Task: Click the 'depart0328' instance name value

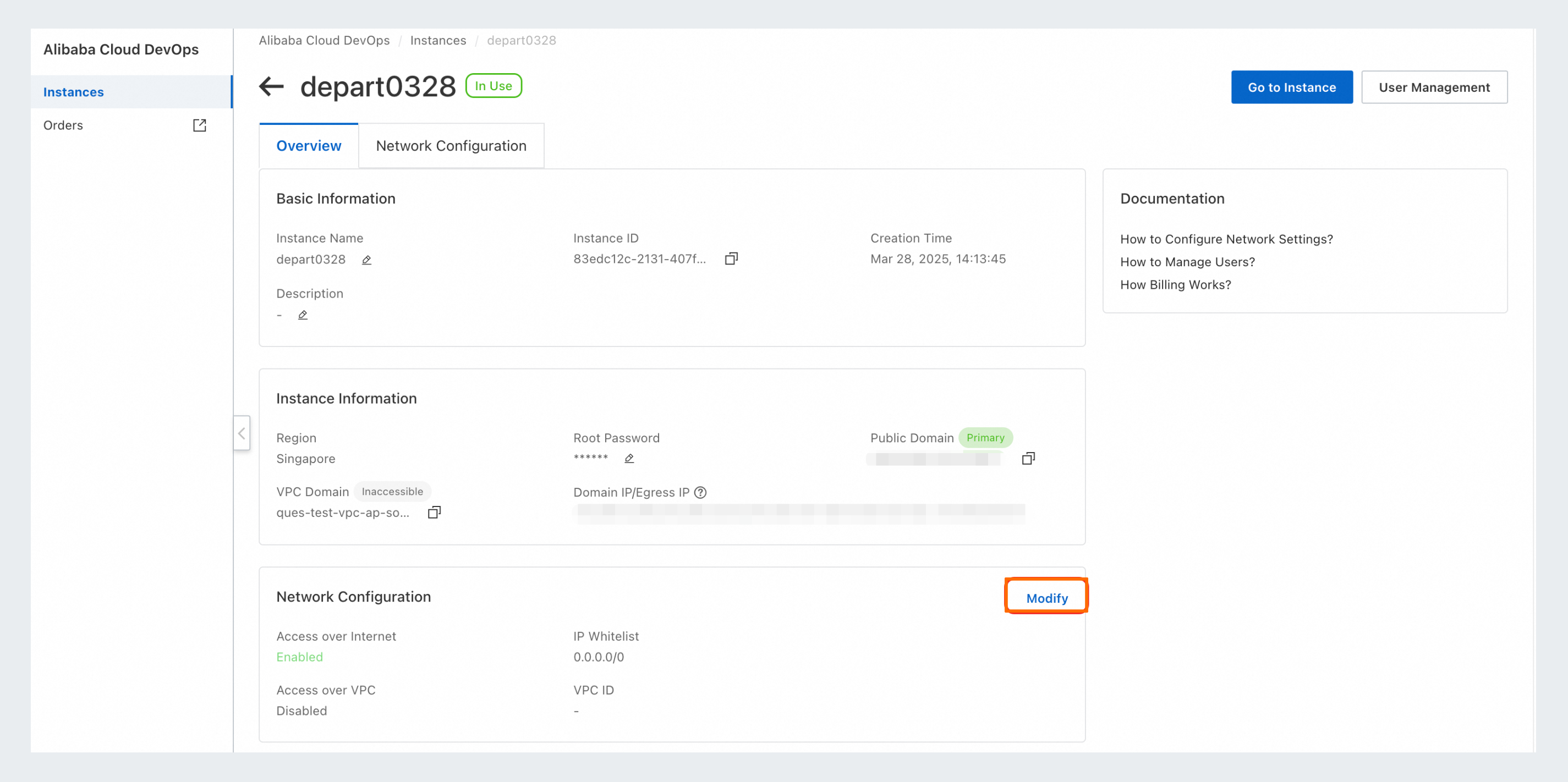Action: 310,259
